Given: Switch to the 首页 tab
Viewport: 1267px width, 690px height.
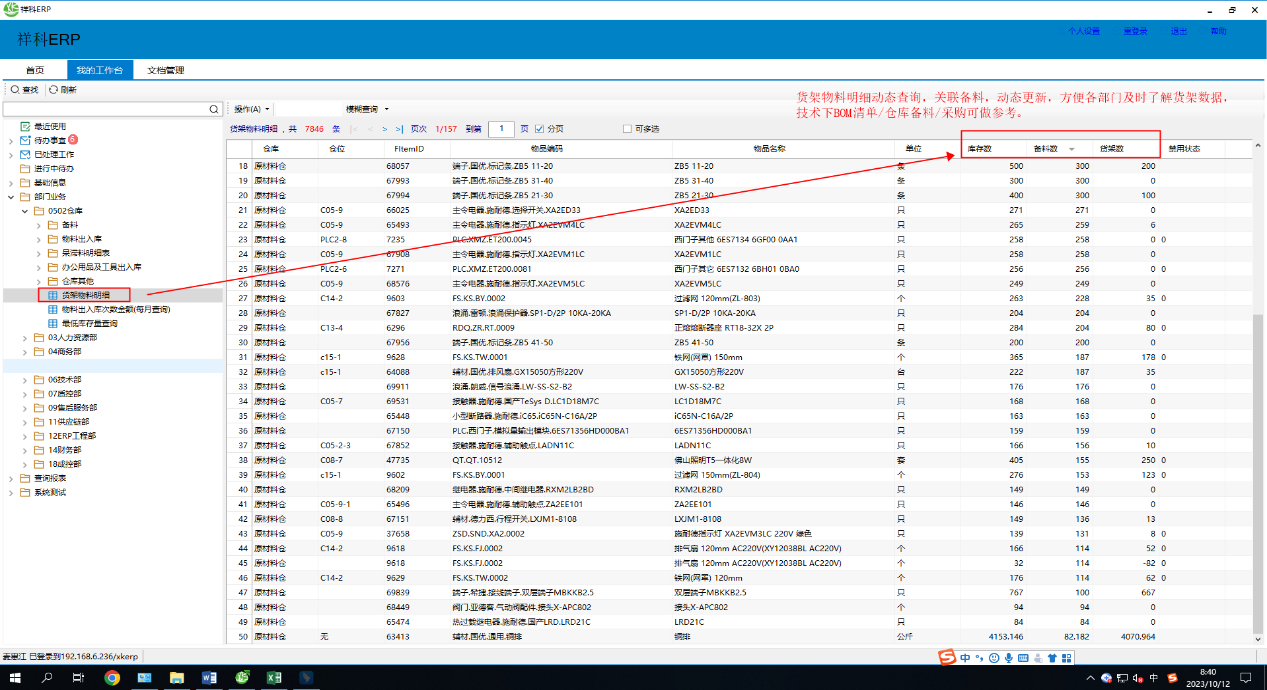Looking at the screenshot, I should (x=34, y=70).
